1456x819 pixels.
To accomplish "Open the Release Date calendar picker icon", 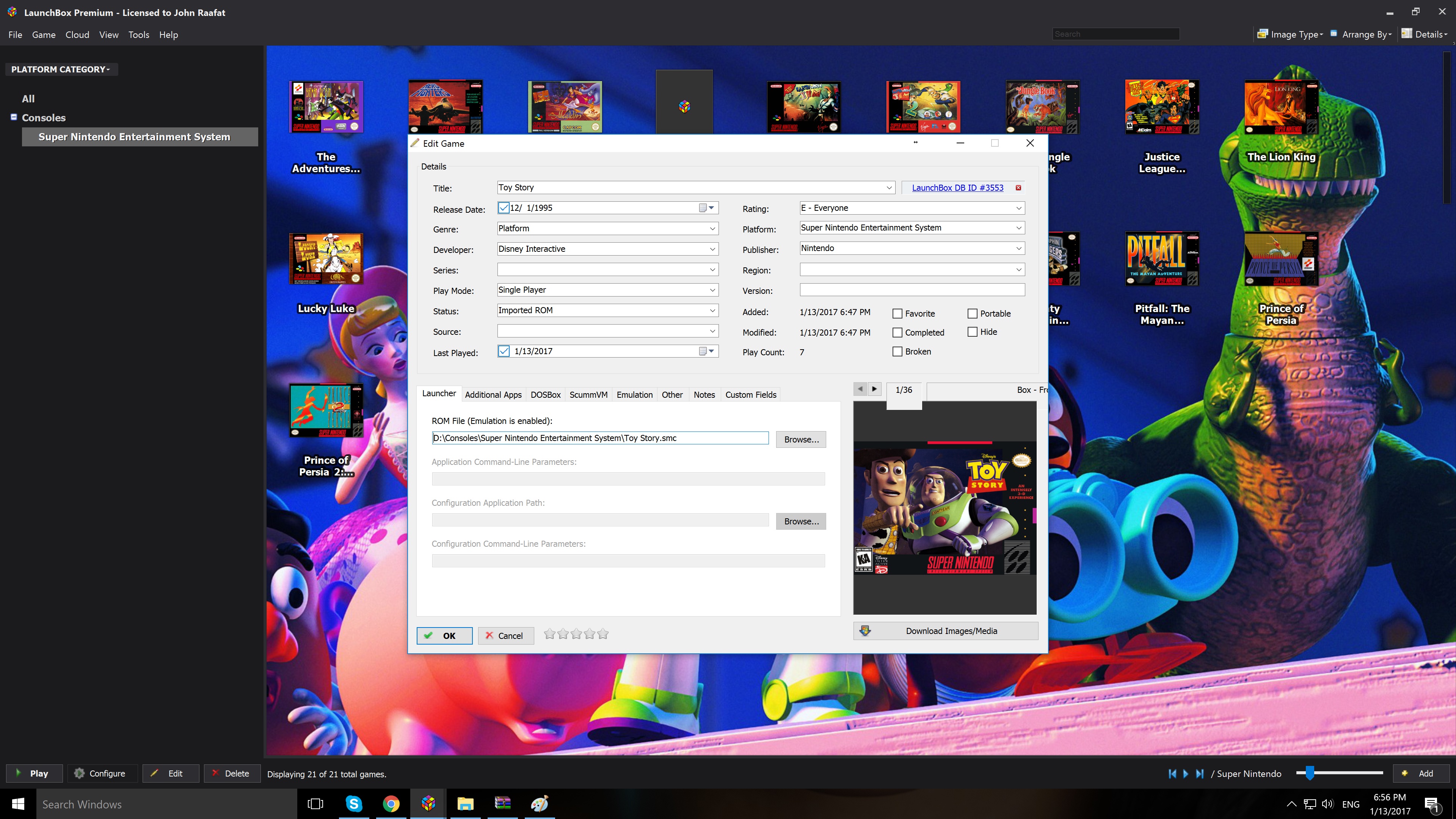I will (706, 208).
